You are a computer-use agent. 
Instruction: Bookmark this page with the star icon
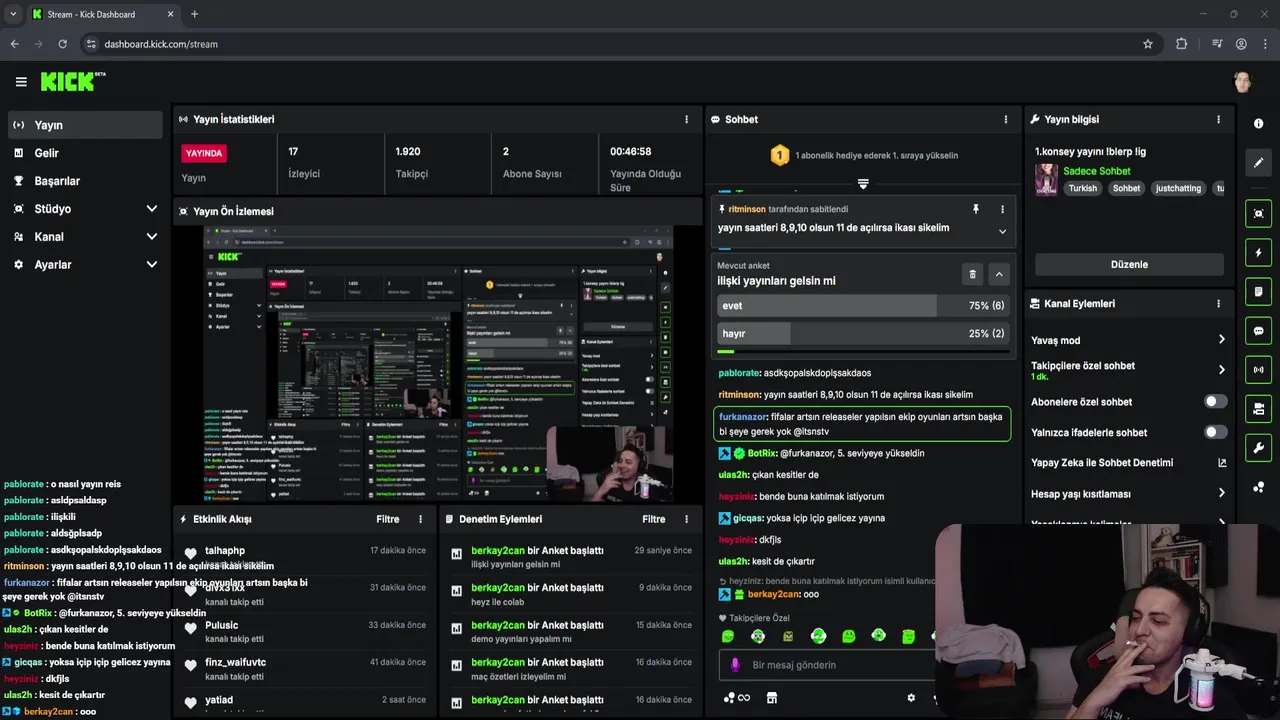1148,44
